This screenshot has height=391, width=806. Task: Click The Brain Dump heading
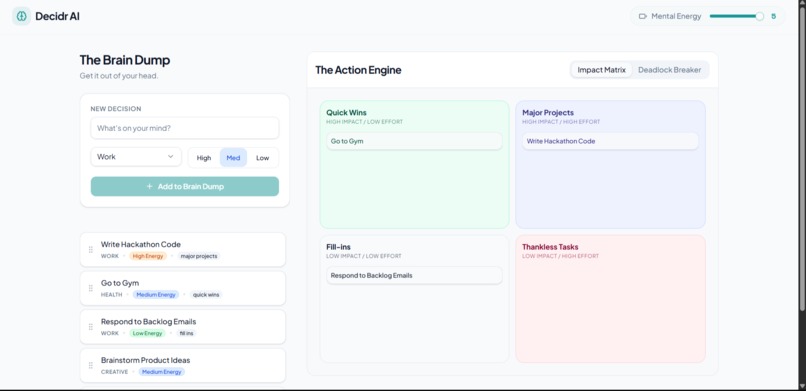pos(124,60)
